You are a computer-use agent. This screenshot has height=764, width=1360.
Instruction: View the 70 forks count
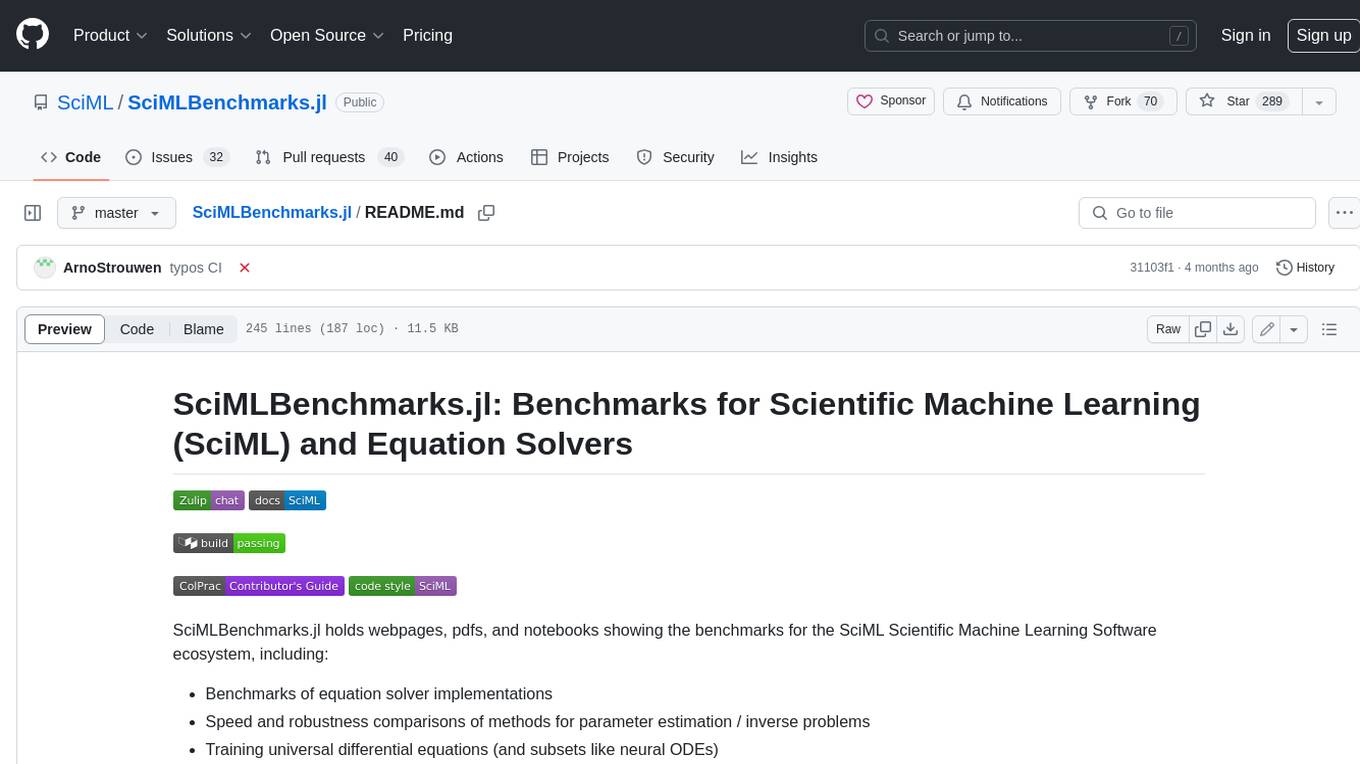(x=1150, y=101)
